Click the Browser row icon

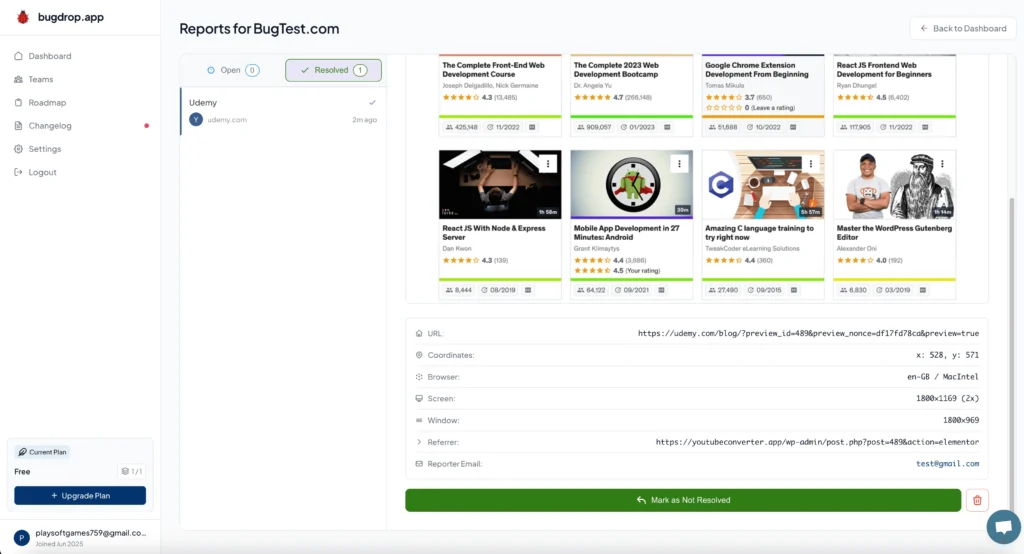point(419,377)
